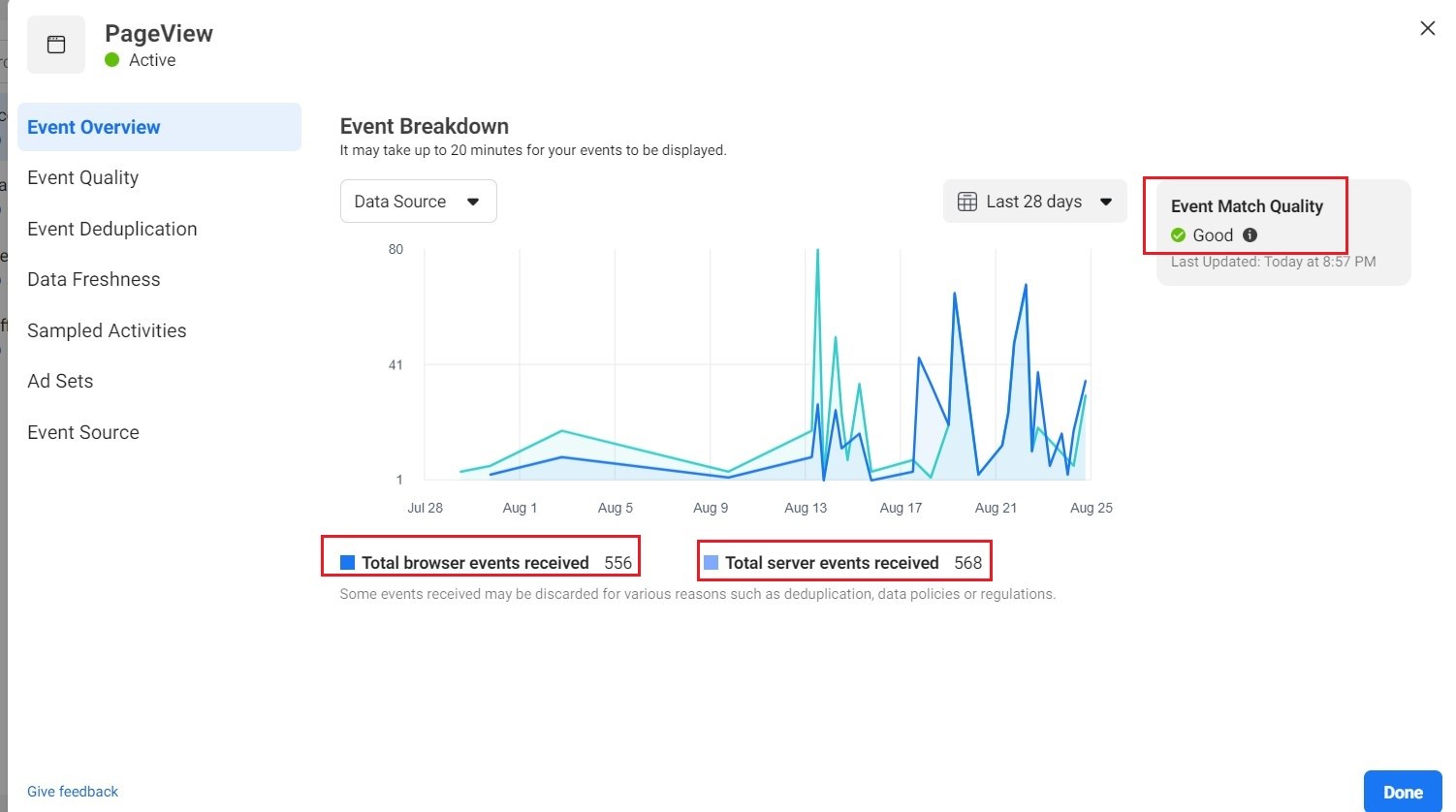
Task: Click the green Active status dot
Action: pyautogui.click(x=112, y=60)
